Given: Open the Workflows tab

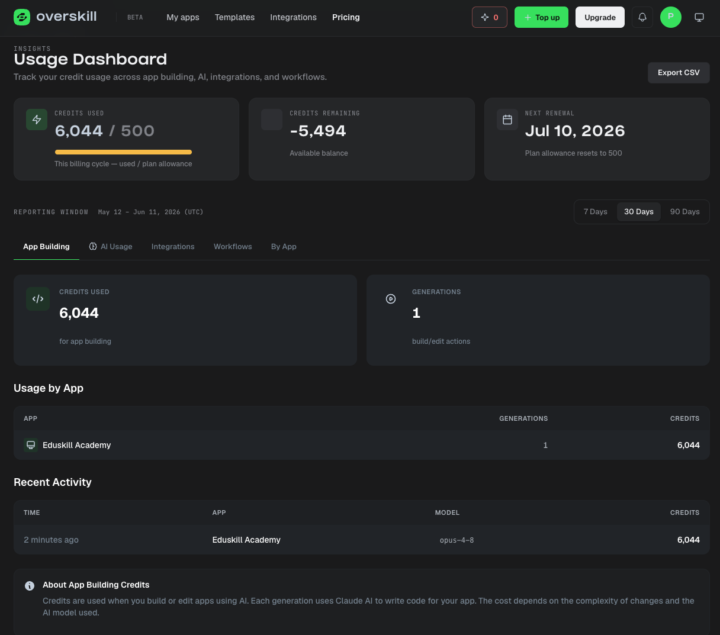Looking at the screenshot, I should [232, 247].
